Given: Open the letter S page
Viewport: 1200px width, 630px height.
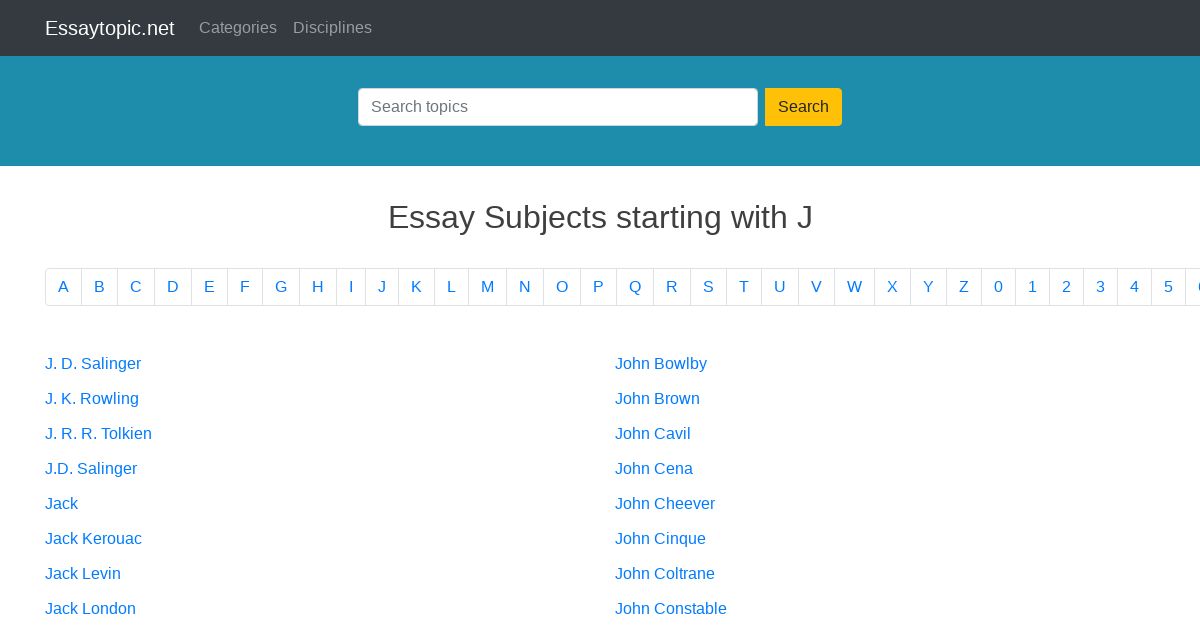Looking at the screenshot, I should tap(708, 287).
